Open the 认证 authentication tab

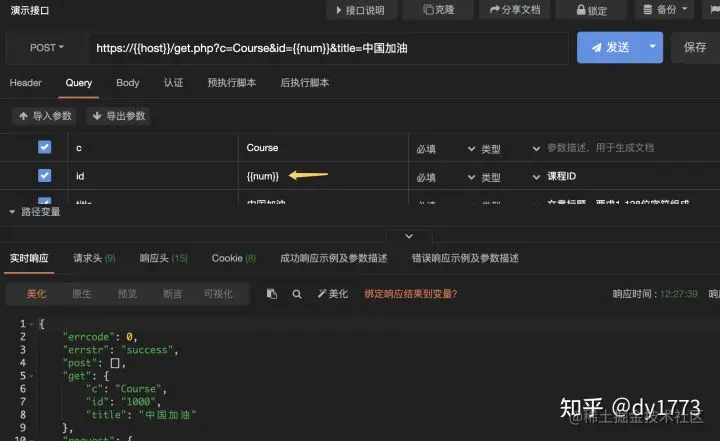(174, 83)
